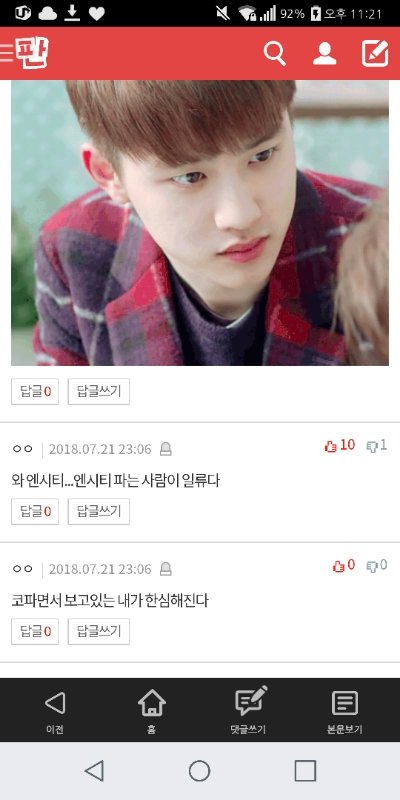Open 본문보기 in bottom bar
The image size is (400, 800).
click(345, 711)
